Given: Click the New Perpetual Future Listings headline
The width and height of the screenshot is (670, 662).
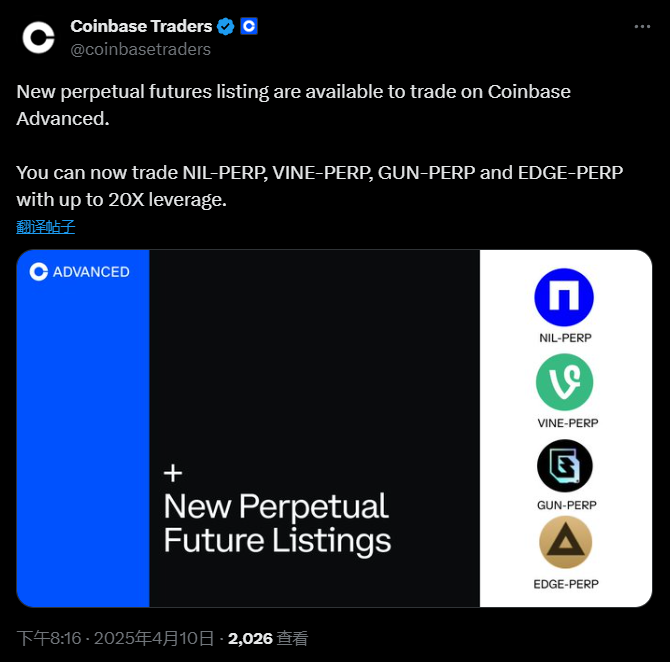Looking at the screenshot, I should point(277,523).
